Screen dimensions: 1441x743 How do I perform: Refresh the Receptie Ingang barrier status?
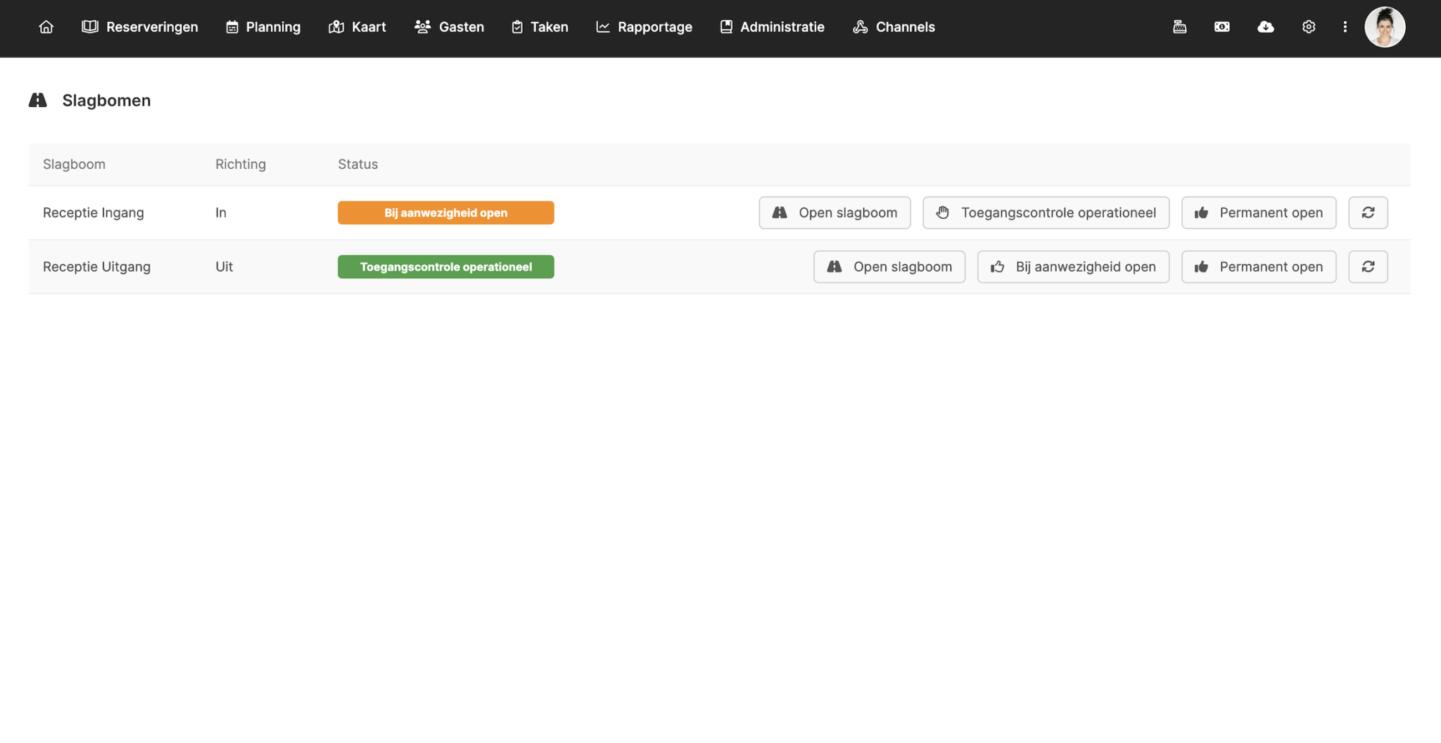[x=1368, y=213]
